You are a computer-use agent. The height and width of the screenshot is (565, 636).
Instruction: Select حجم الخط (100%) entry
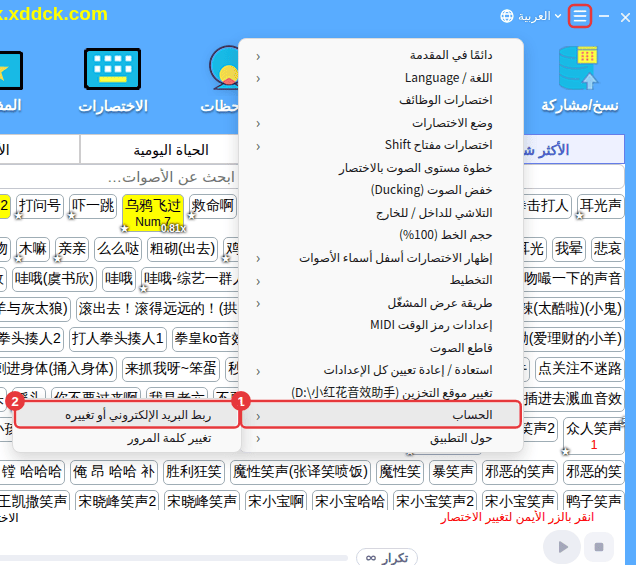click(380, 235)
